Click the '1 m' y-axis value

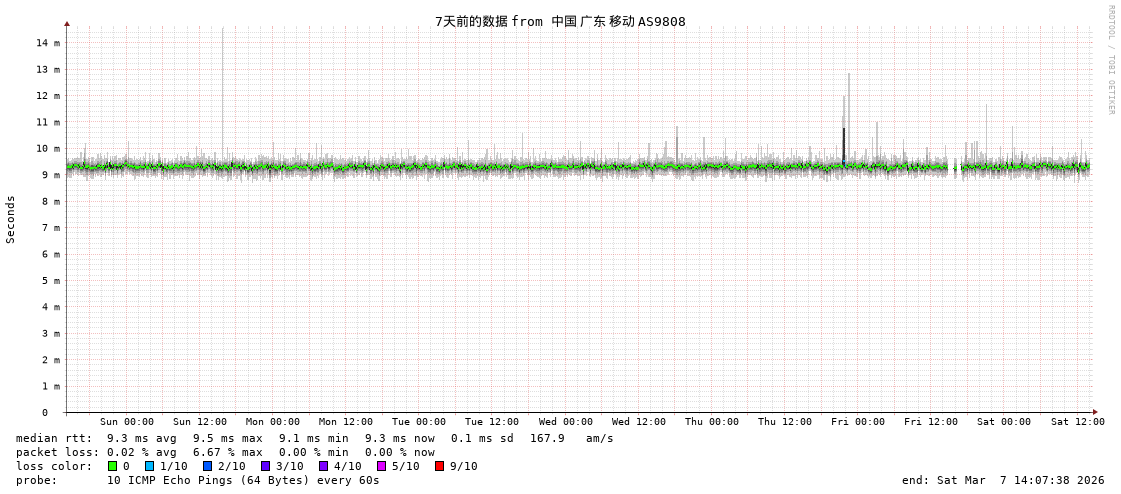(x=51, y=387)
